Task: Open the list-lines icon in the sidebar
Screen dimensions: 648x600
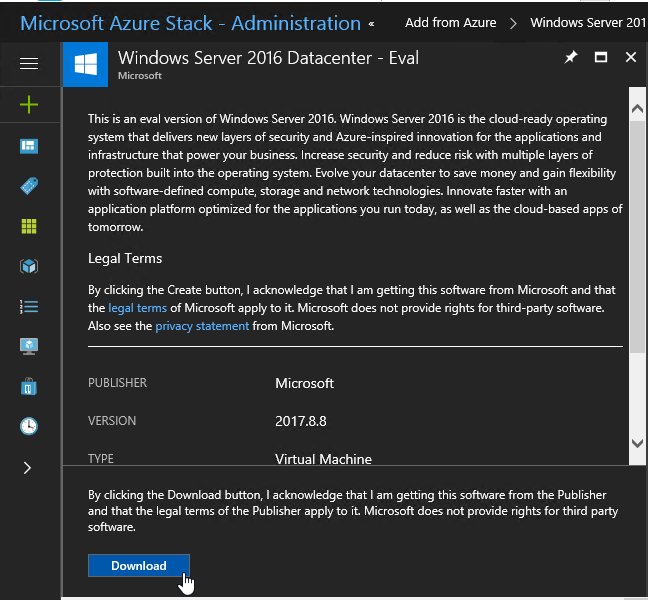Action: tap(29, 307)
